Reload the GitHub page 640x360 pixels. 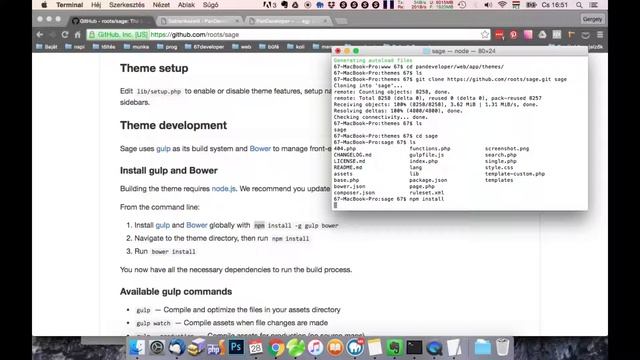(x=65, y=35)
